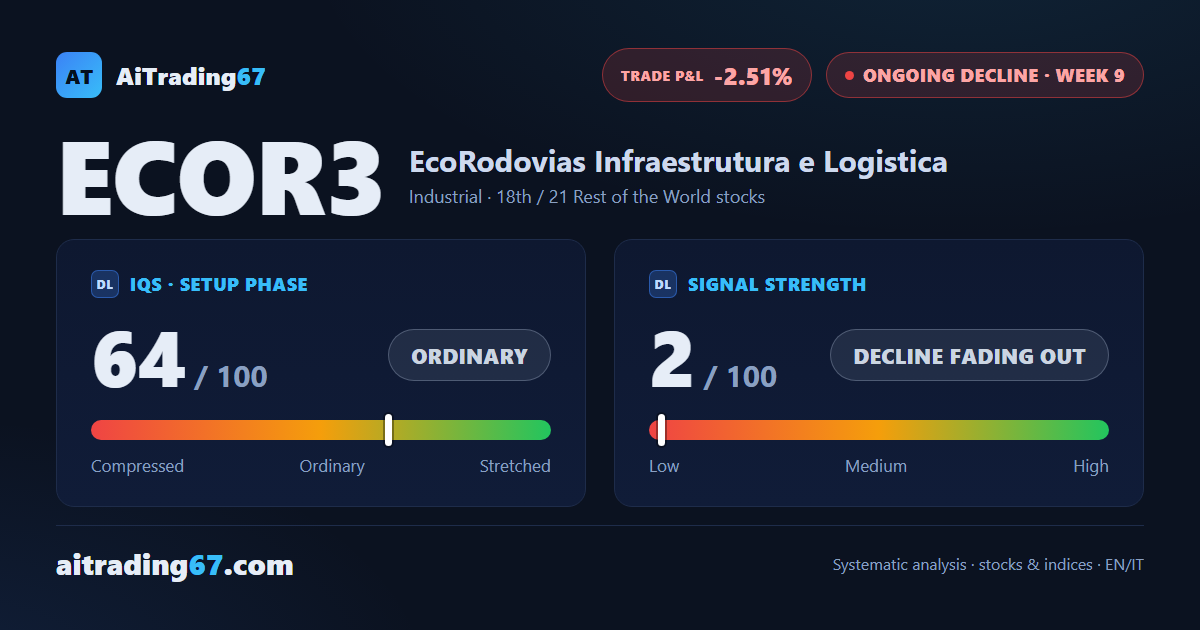Open the aitrading67.com link
Screen dimensions: 1200x630
tap(175, 566)
